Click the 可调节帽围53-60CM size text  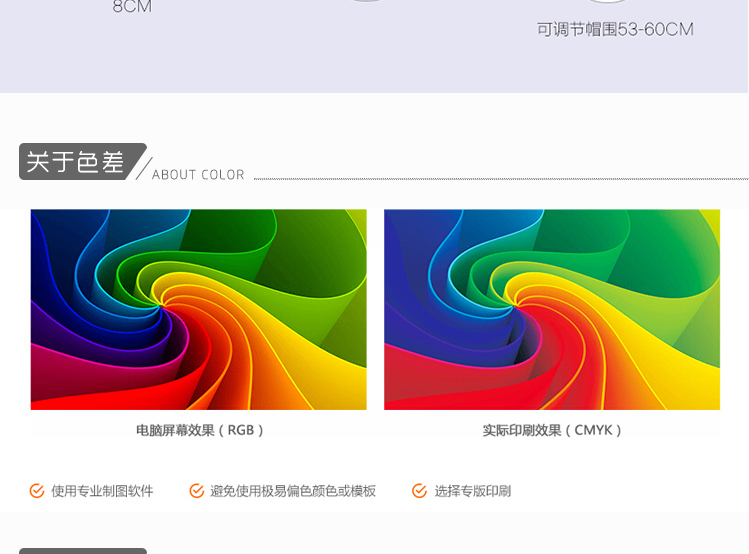pos(615,30)
